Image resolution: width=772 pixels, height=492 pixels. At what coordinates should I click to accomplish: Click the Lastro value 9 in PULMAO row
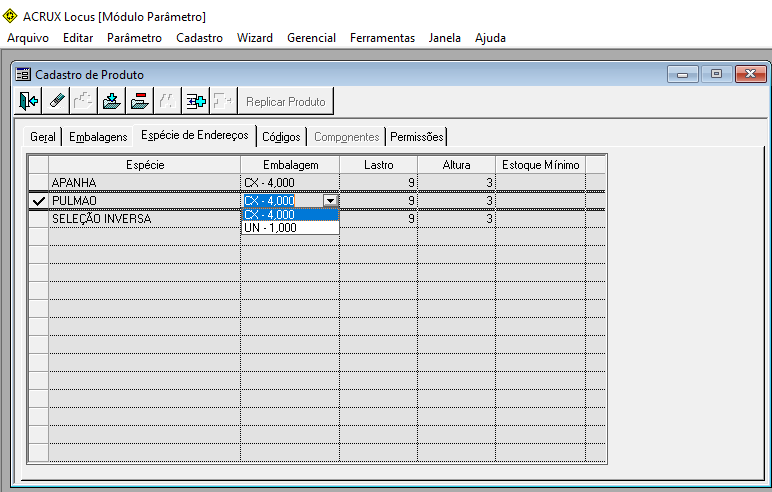click(378, 200)
